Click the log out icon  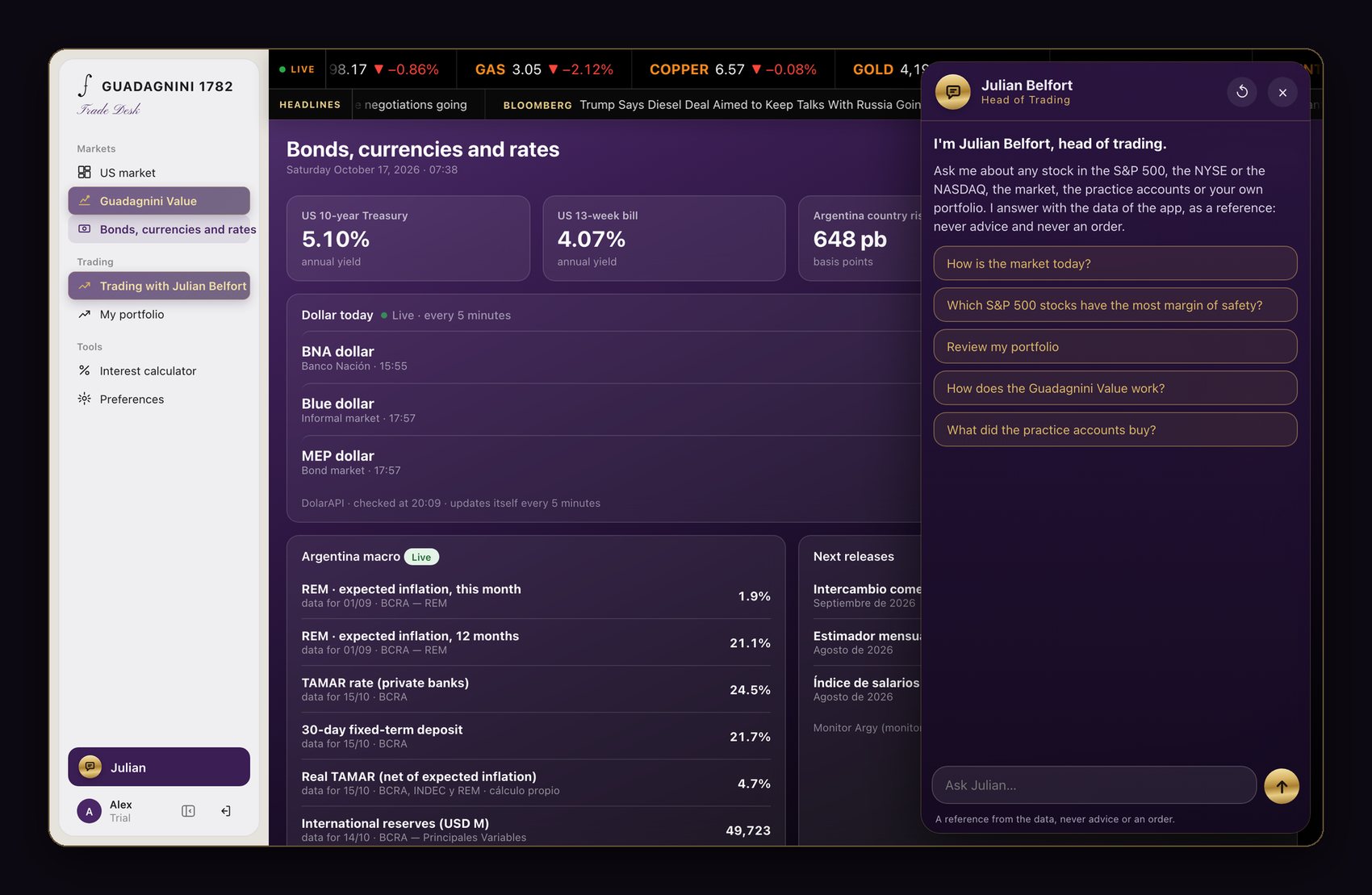coord(226,811)
